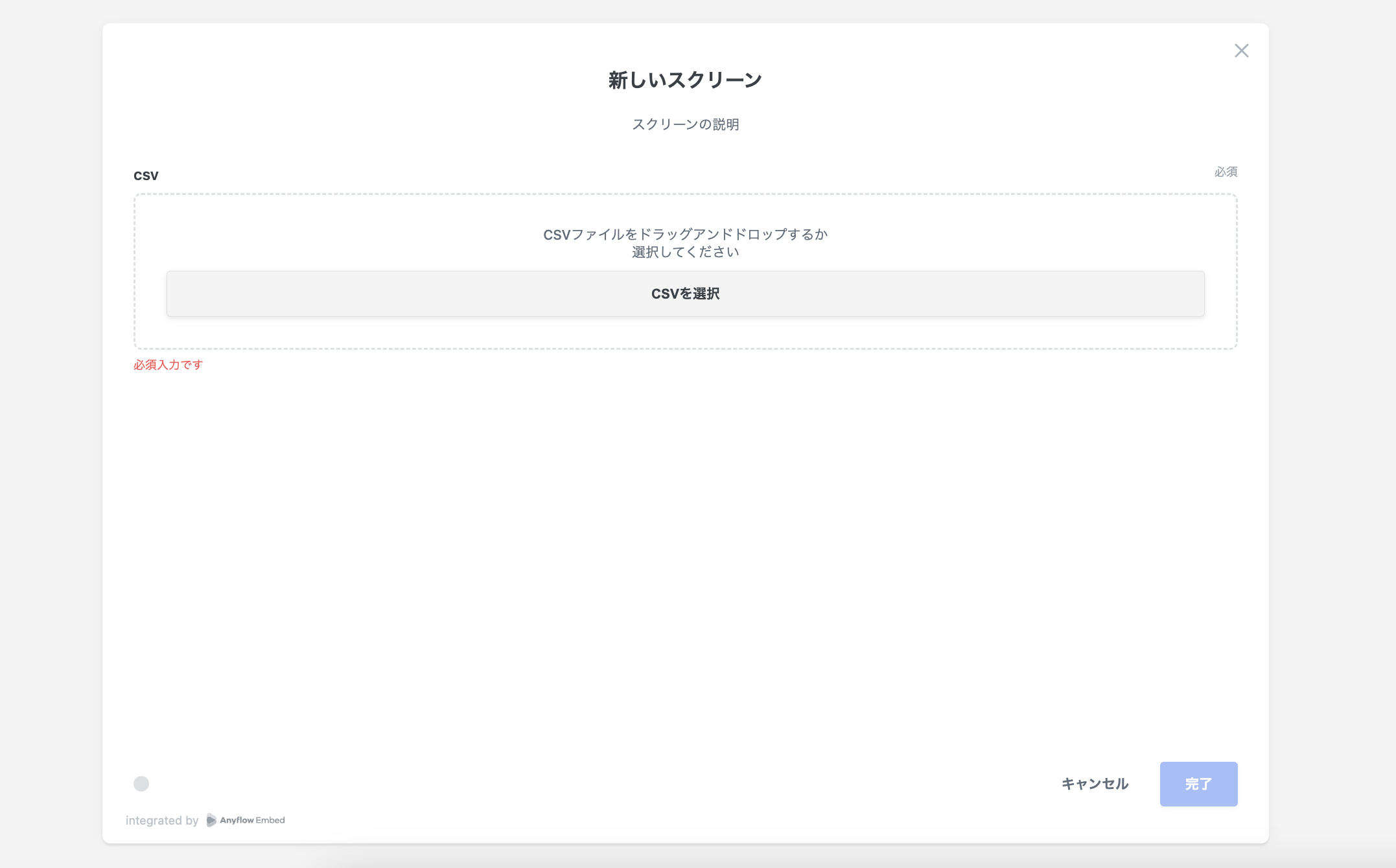Image resolution: width=1396 pixels, height=868 pixels.
Task: Click the blue 完了 button
Action: [1198, 784]
